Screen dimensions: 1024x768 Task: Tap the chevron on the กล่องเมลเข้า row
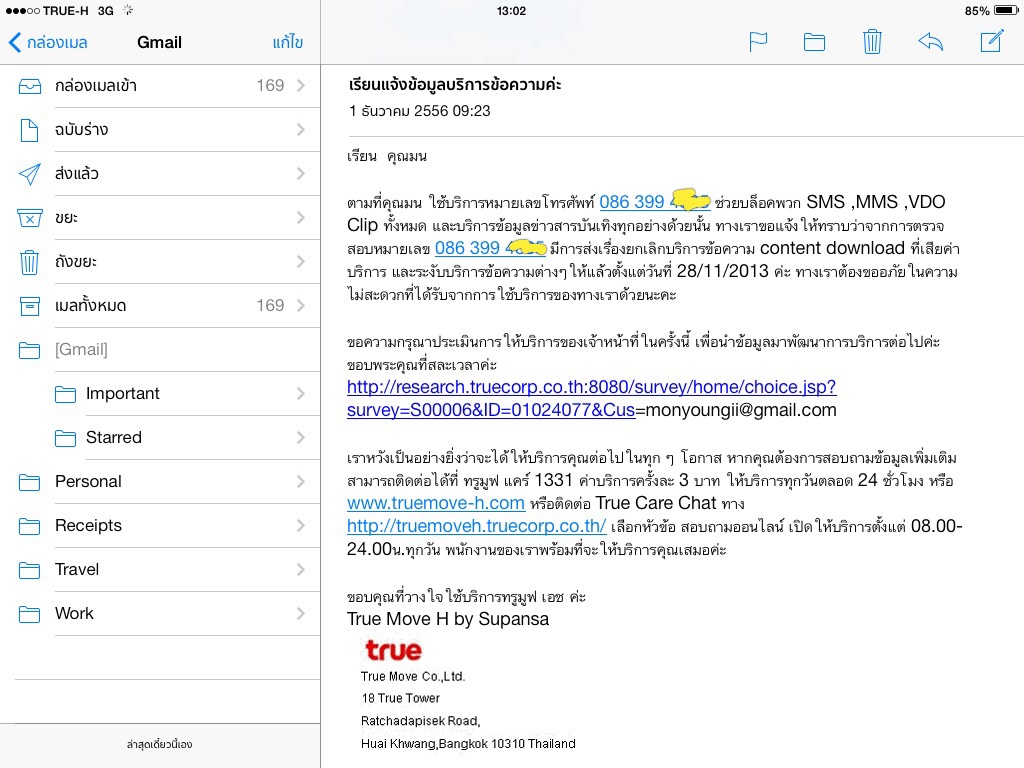tap(300, 86)
